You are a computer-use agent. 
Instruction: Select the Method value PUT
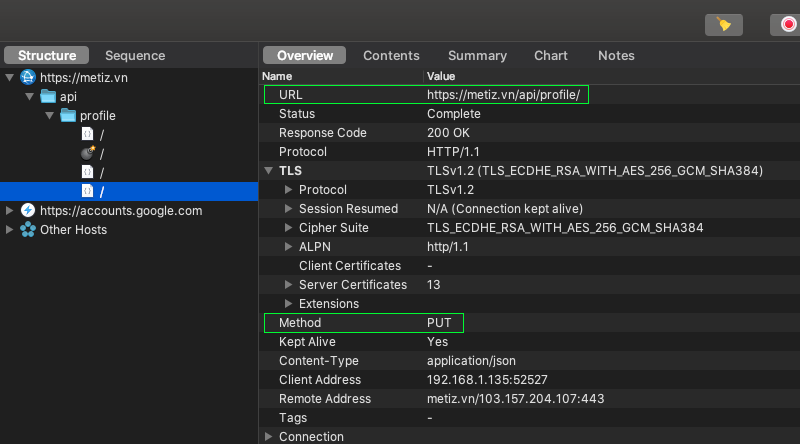pos(439,323)
